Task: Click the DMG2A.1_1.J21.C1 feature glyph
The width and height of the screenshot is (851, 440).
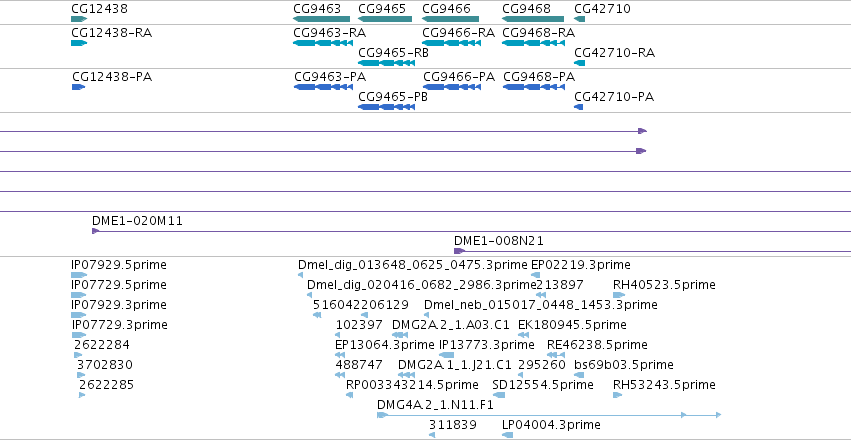Action: 407,375
